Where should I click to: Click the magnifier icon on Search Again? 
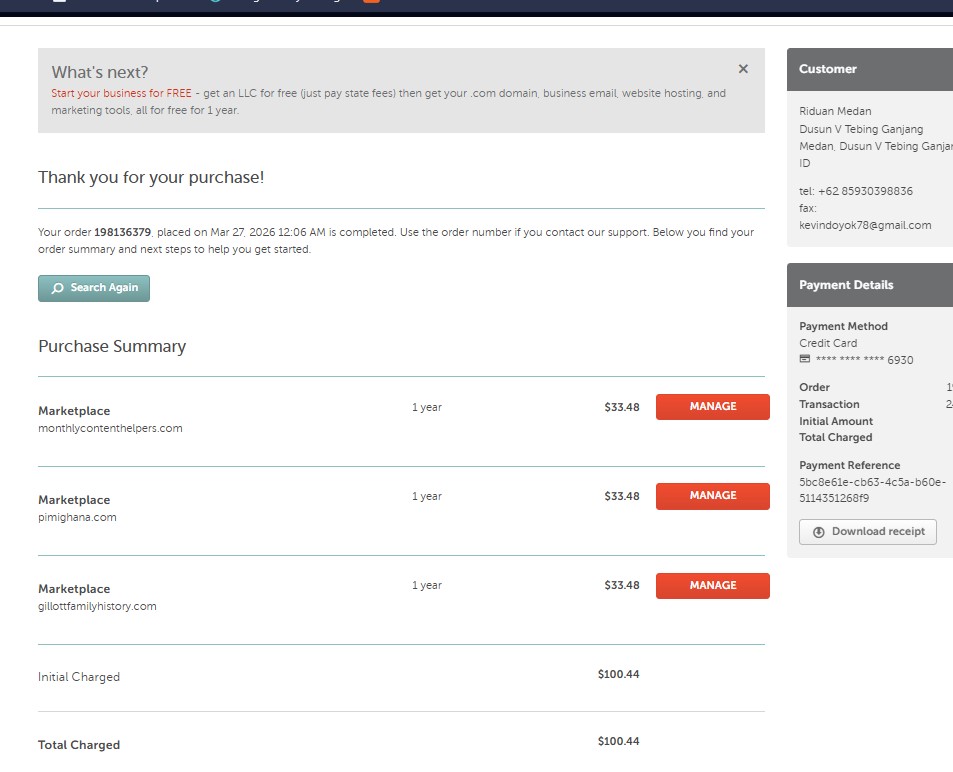(x=58, y=288)
